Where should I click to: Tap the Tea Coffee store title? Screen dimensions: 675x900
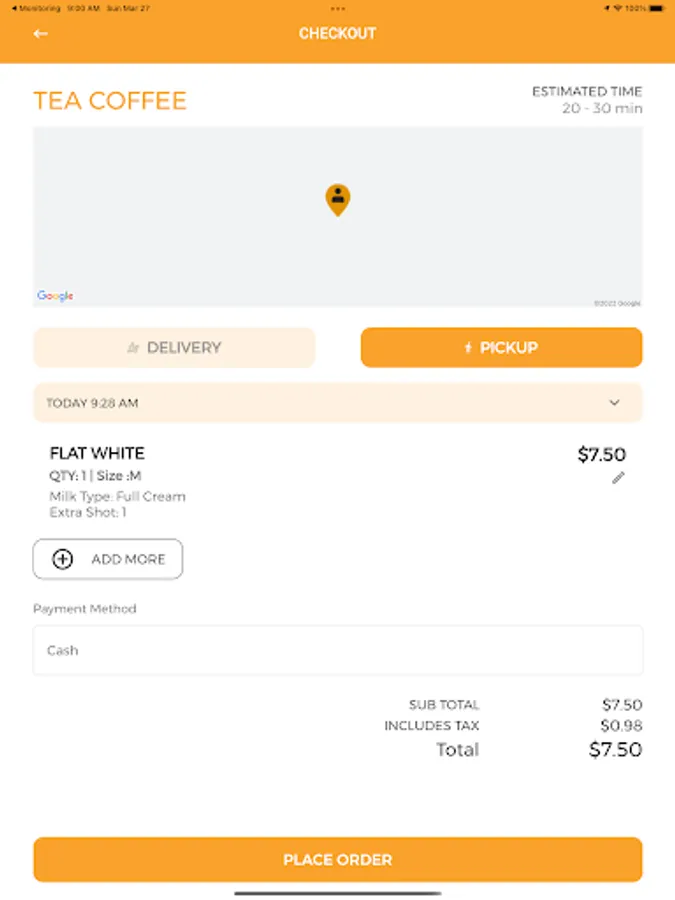(x=110, y=101)
